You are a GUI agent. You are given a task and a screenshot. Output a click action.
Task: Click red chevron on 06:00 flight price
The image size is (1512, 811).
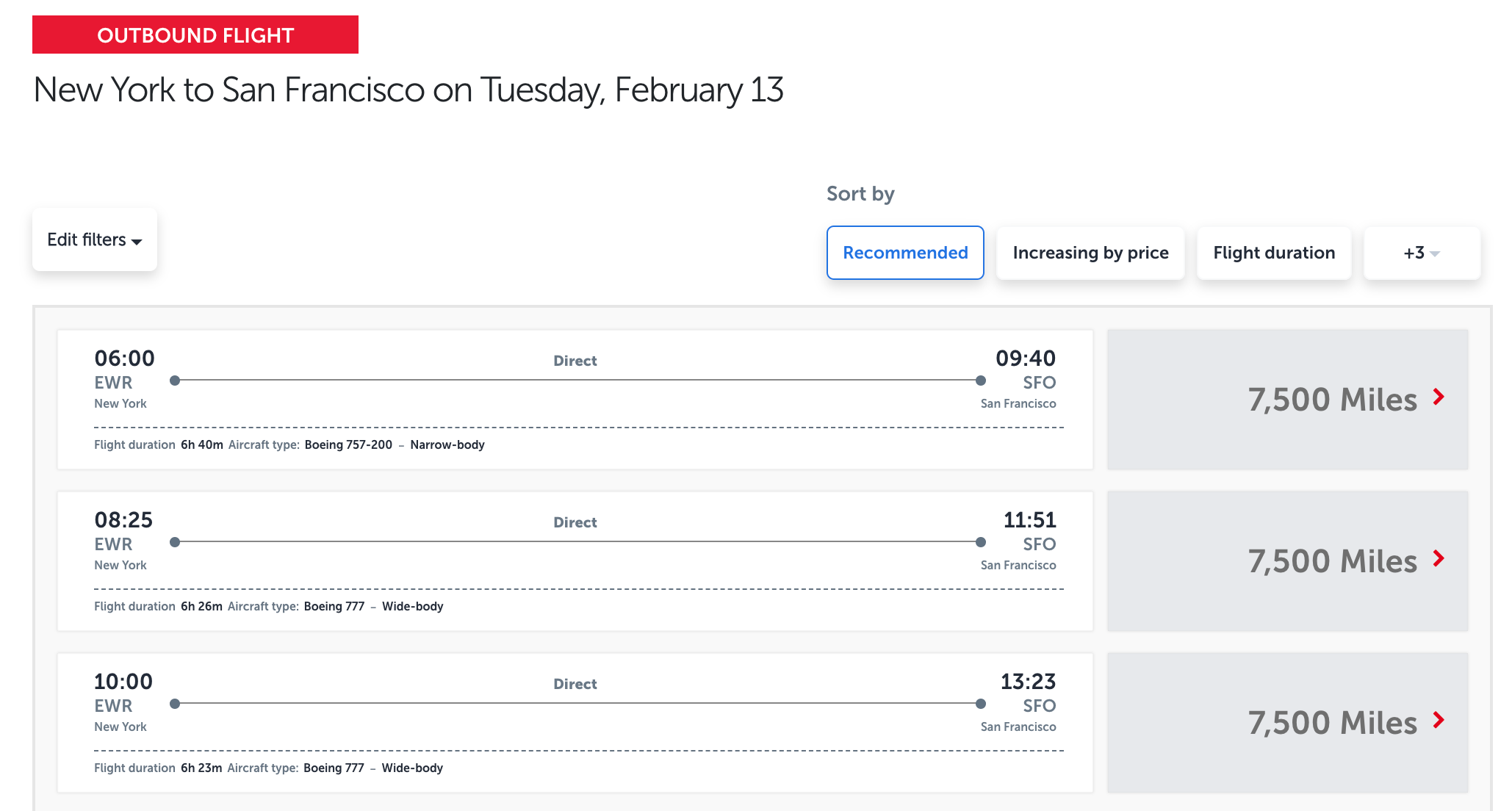1439,397
